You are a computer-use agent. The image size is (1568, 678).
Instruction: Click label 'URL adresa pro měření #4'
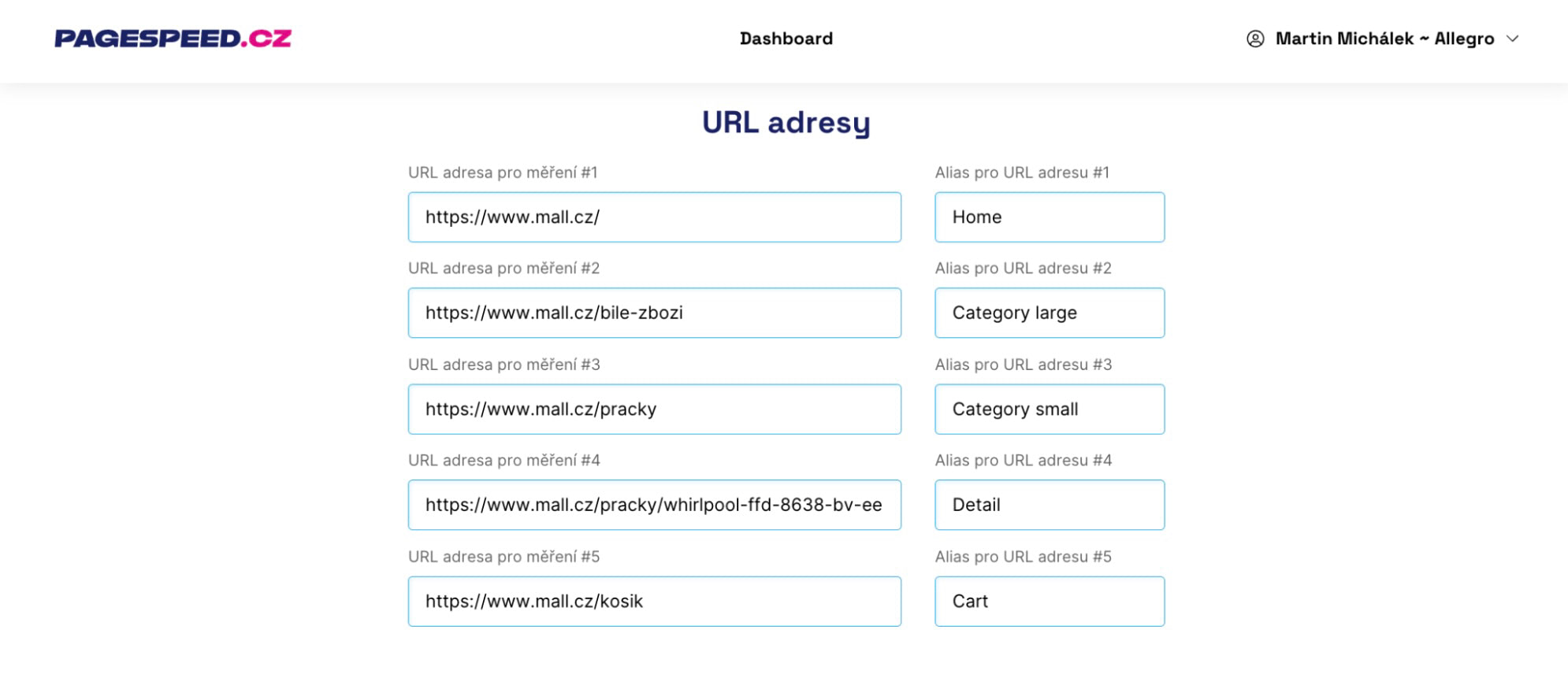(x=503, y=461)
